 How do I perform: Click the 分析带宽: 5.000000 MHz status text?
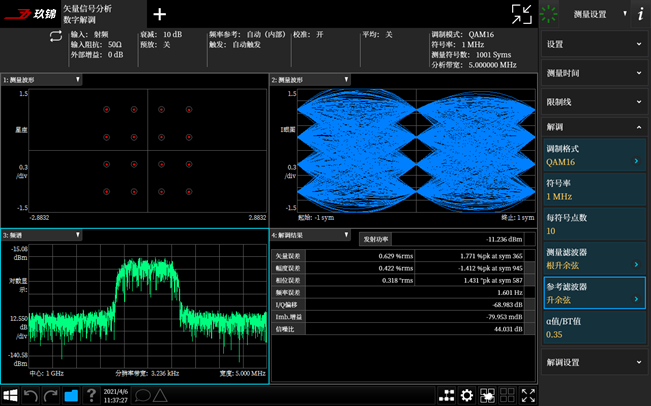click(474, 65)
